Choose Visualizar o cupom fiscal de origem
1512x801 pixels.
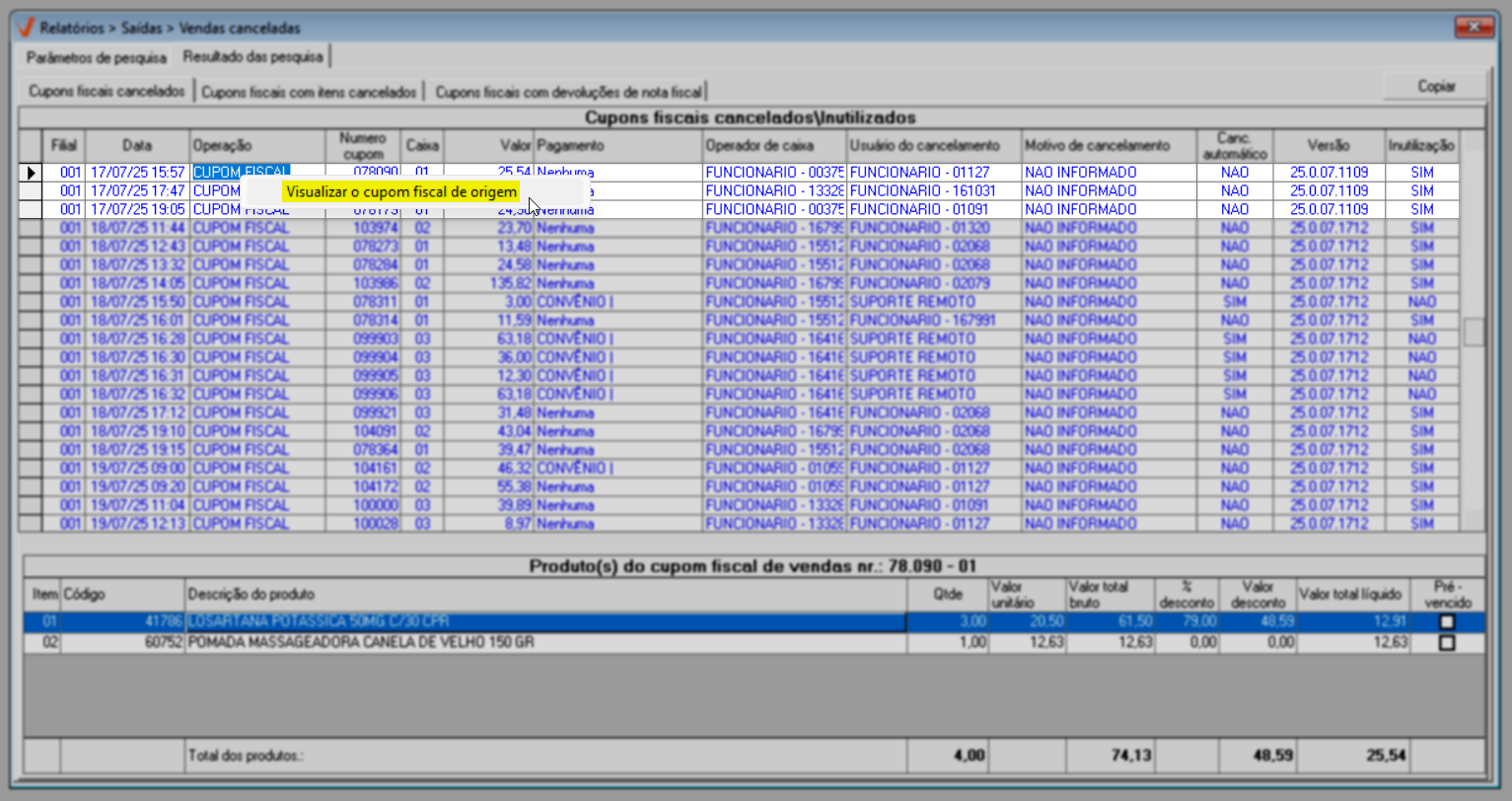coord(400,192)
